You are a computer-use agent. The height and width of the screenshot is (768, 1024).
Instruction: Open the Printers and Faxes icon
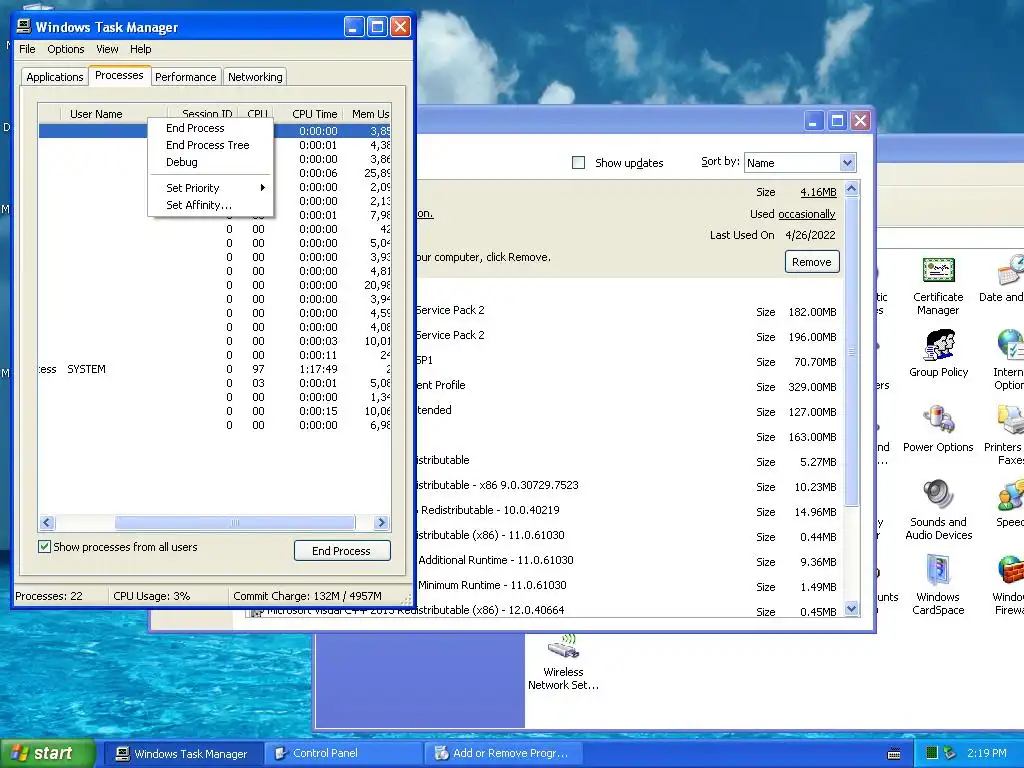point(1006,435)
